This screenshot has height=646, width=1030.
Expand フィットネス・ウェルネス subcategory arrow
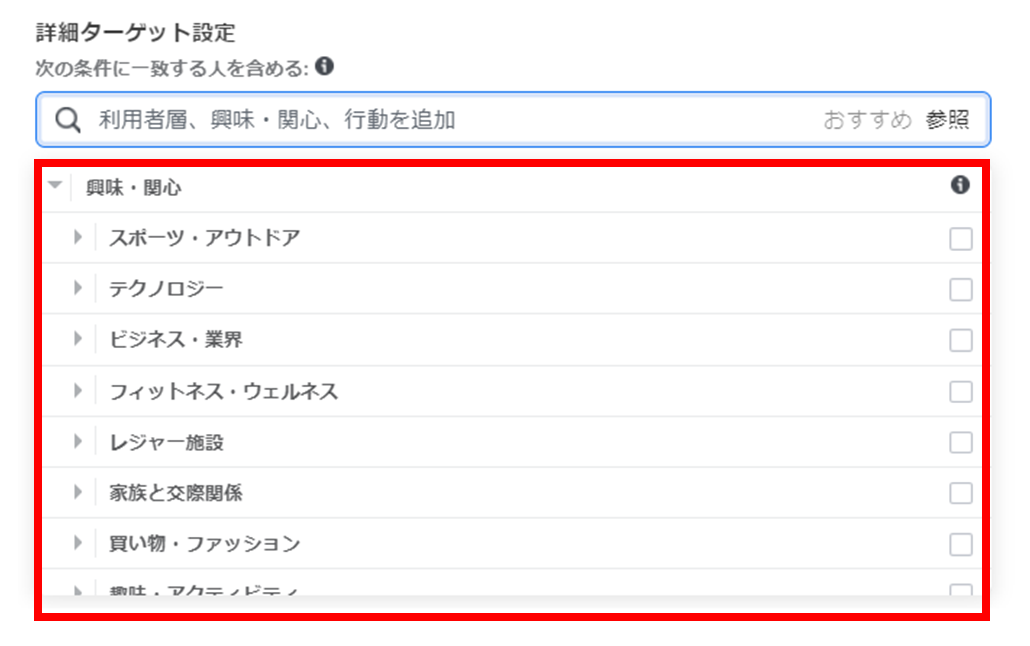78,390
